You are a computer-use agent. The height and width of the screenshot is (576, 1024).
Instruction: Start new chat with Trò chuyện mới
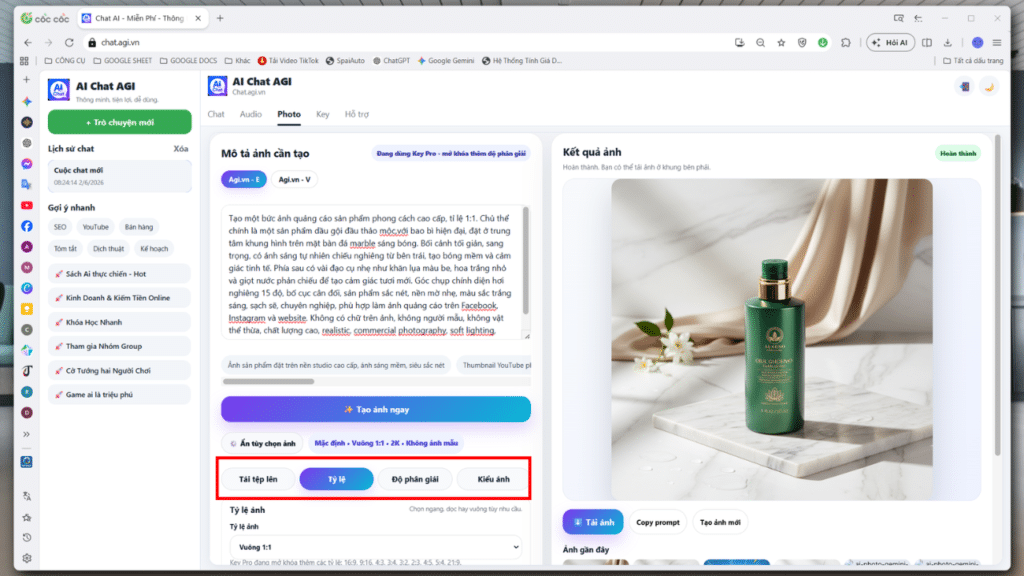click(x=120, y=122)
